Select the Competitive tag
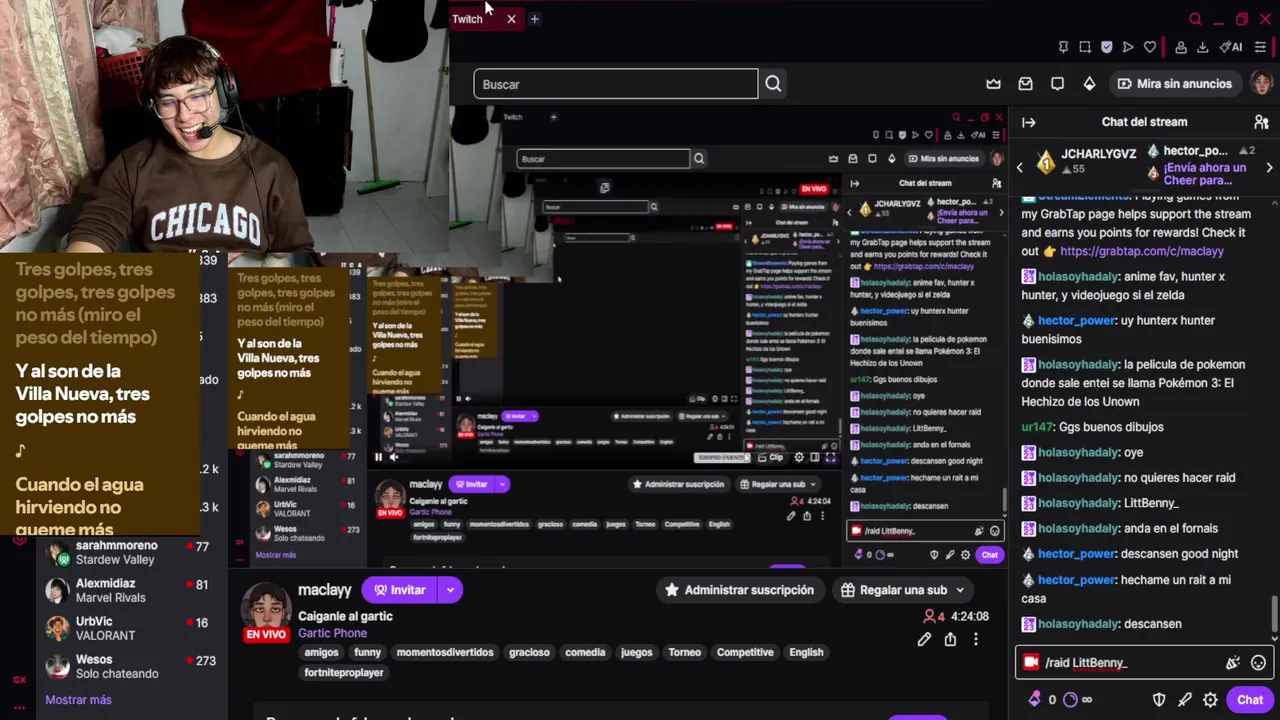This screenshot has height=720, width=1280. pos(745,652)
